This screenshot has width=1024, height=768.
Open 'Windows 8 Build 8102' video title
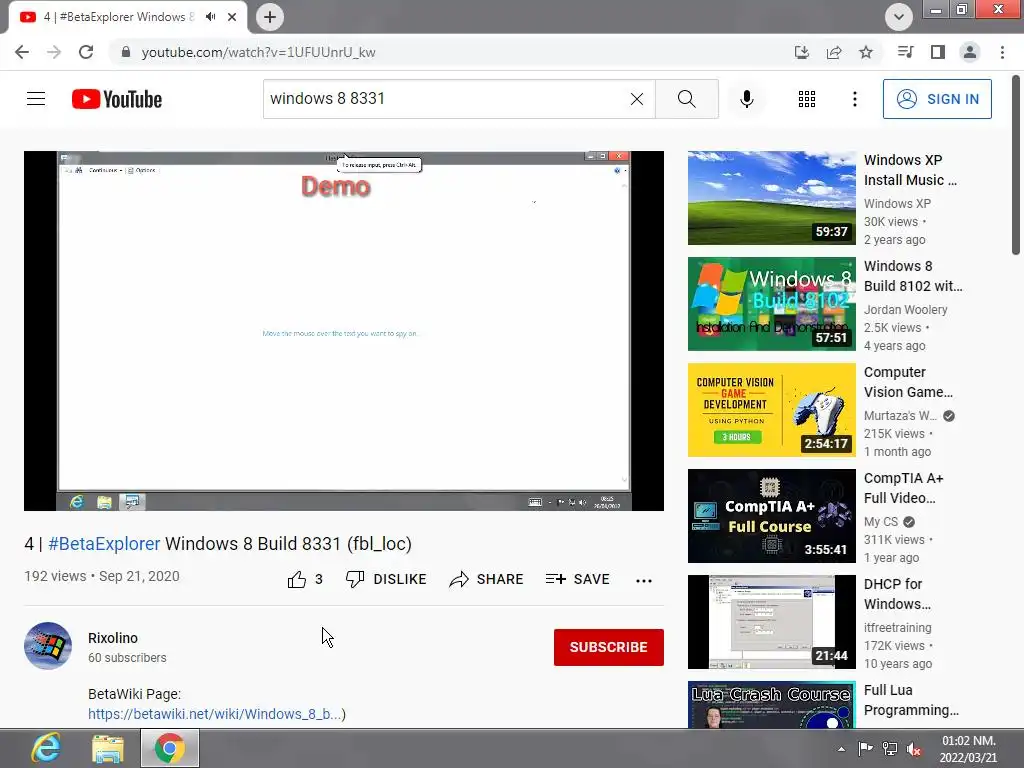(x=913, y=276)
